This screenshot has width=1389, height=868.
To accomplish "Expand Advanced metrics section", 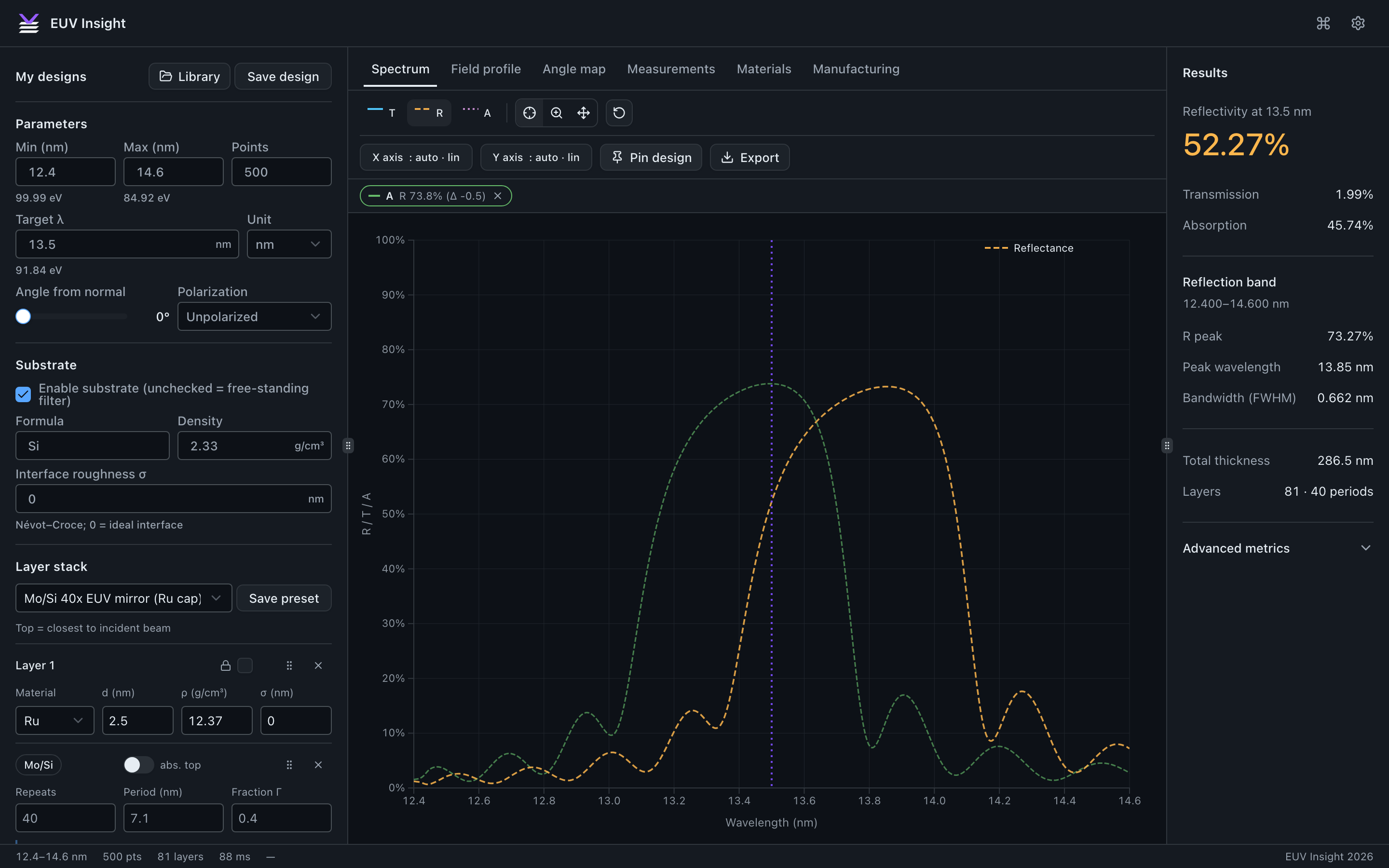I will pos(1278,548).
